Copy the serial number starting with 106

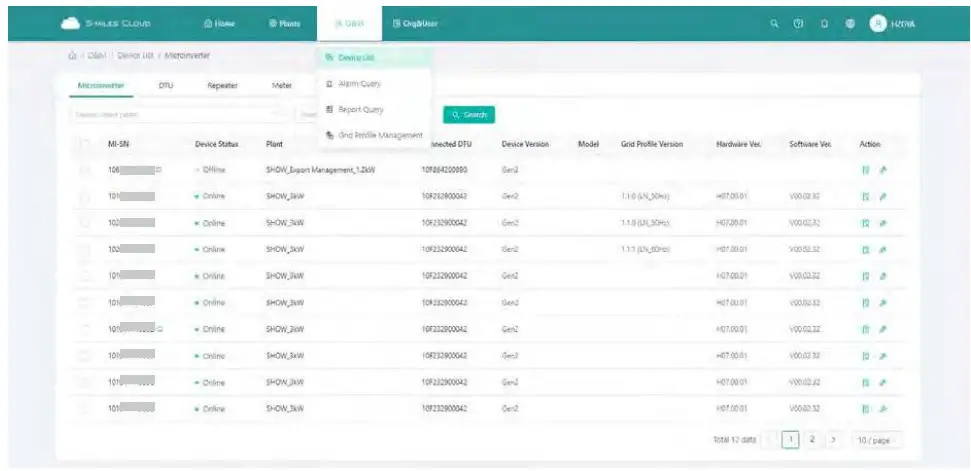(160, 169)
